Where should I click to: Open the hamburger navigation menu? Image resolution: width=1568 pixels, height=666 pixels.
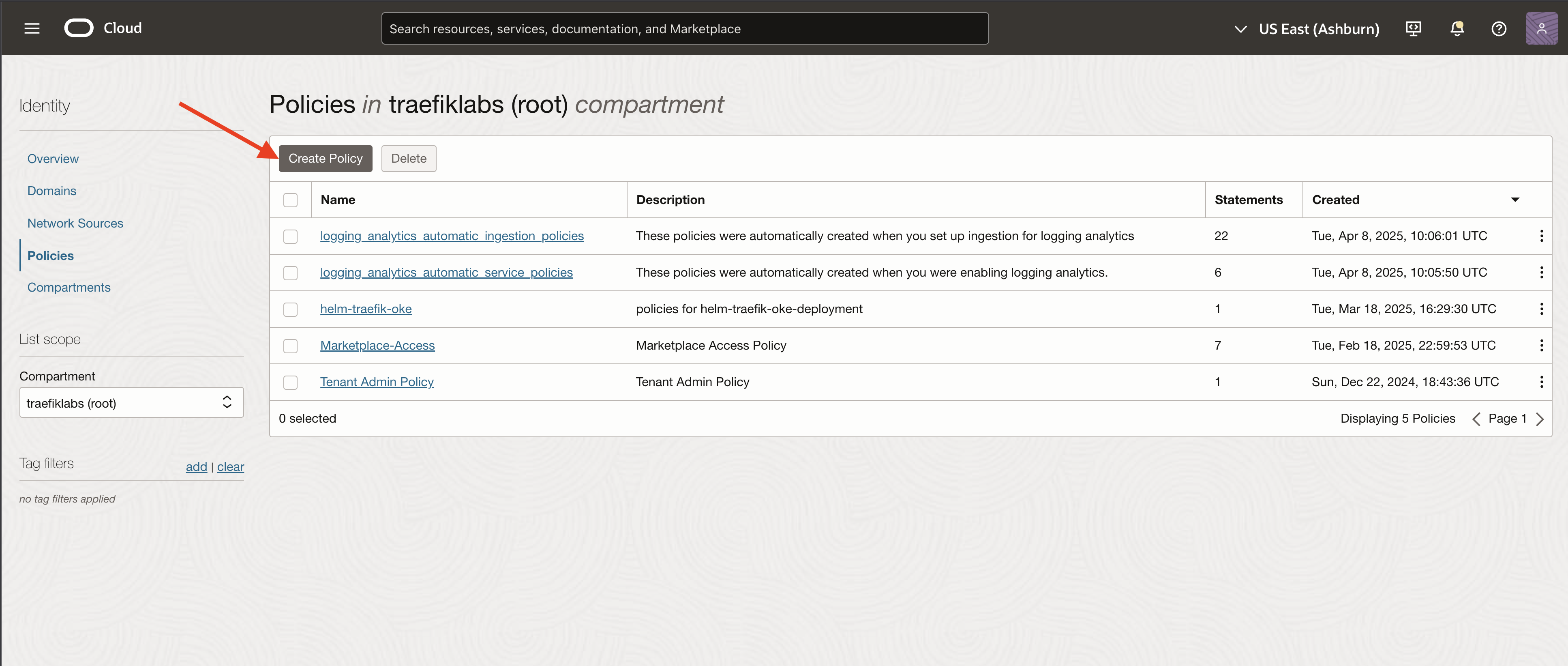click(32, 29)
